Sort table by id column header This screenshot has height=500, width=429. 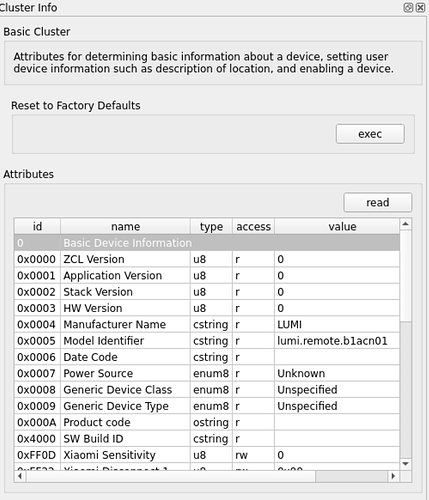[x=37, y=227]
